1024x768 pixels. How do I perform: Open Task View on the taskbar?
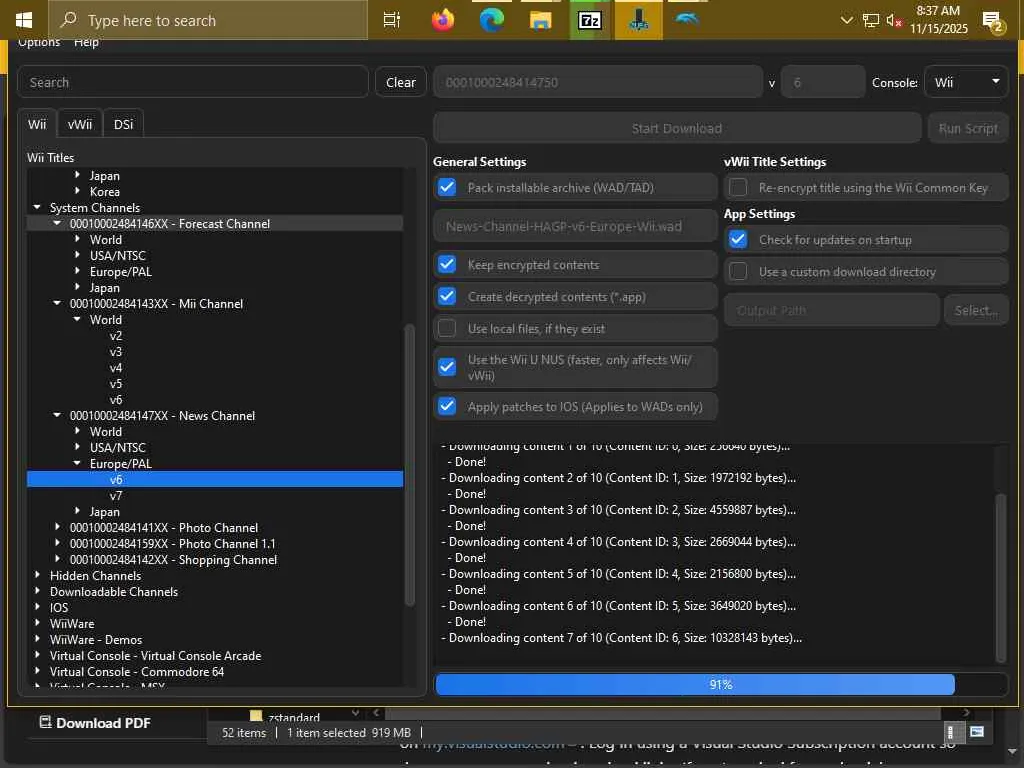pyautogui.click(x=392, y=20)
